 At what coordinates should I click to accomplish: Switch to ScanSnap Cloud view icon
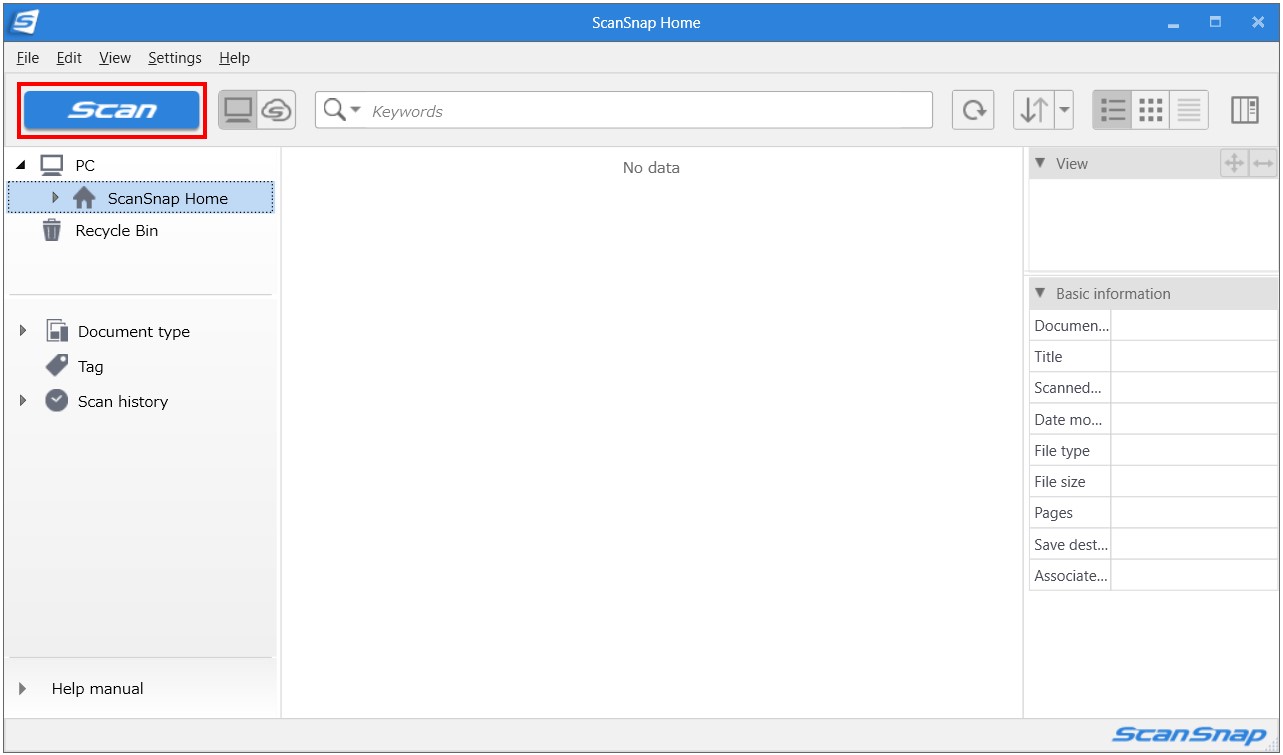[276, 110]
